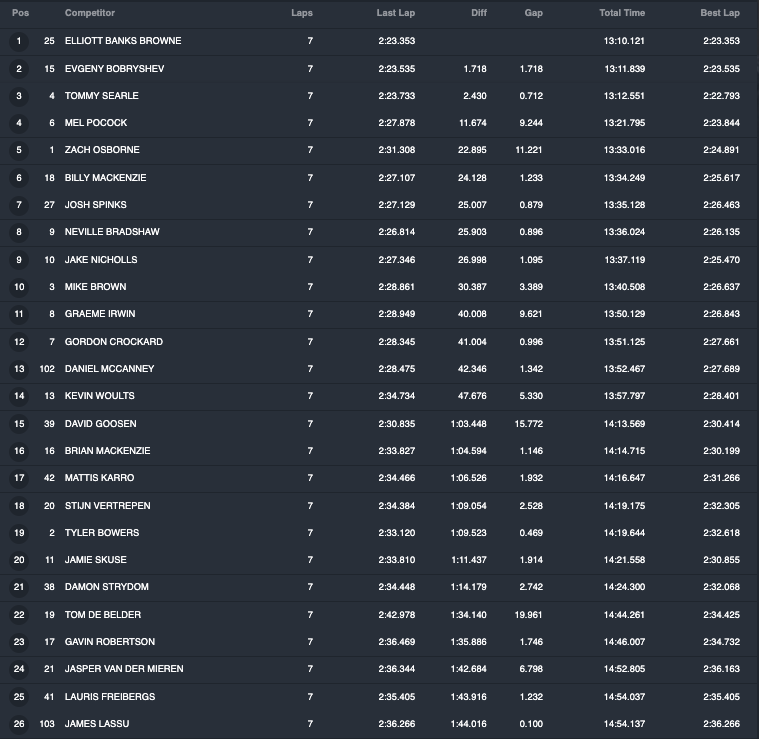Viewport: 759px width, 739px height.
Task: Select competitor Jasper Van Der Mieren
Action: point(124,669)
